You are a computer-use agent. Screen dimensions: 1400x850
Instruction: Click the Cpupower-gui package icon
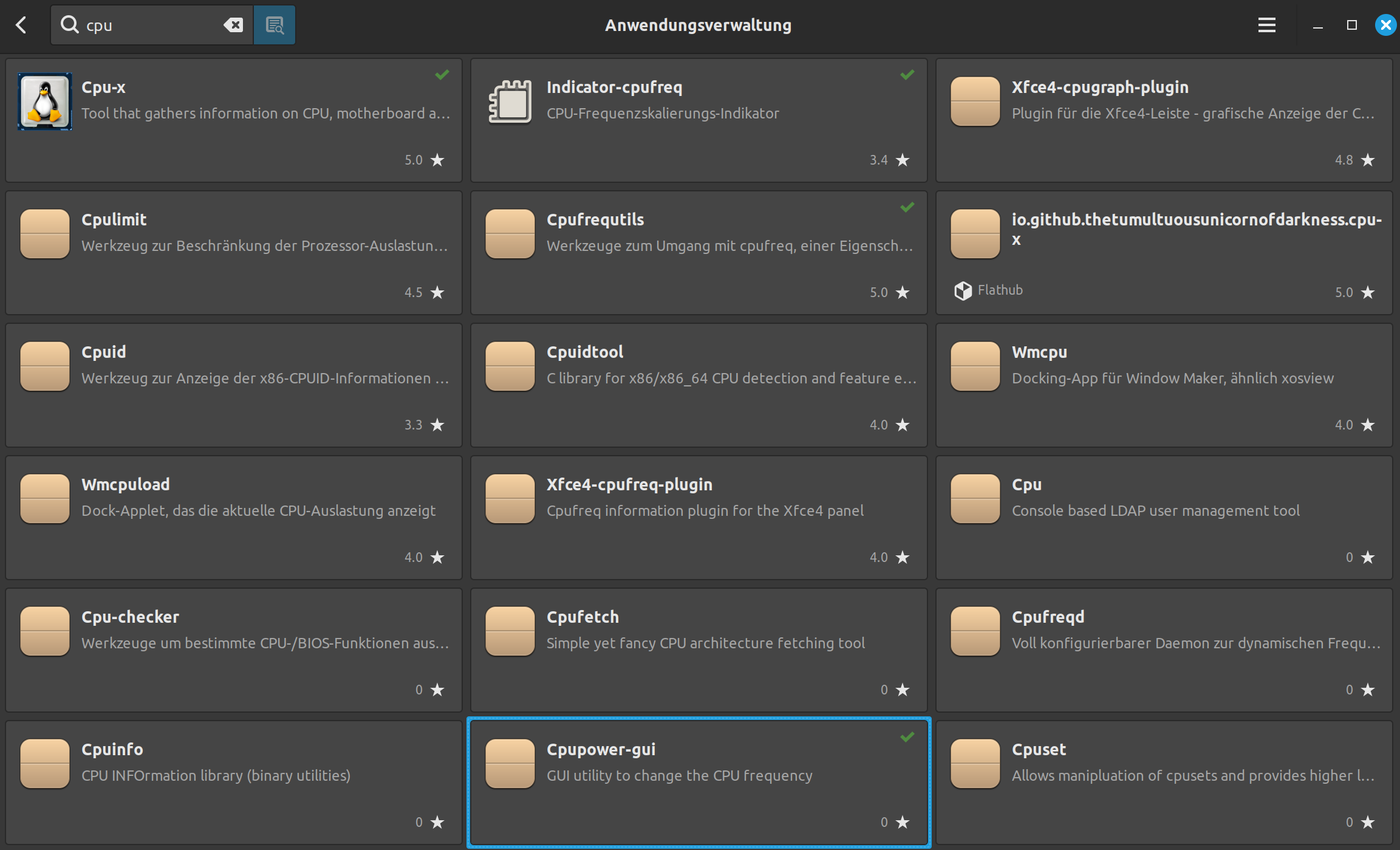510,764
